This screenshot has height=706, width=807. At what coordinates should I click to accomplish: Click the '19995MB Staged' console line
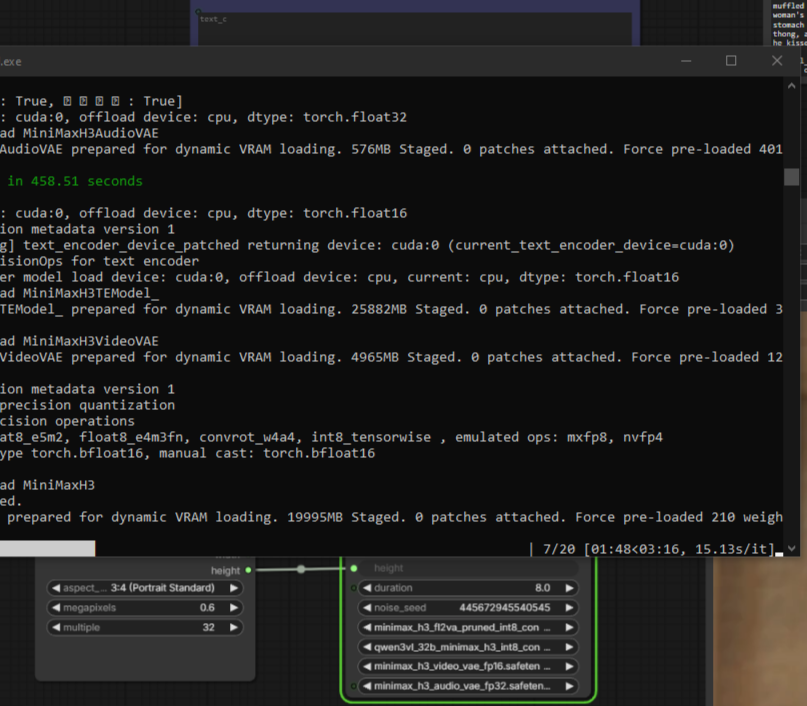[x=391, y=517]
